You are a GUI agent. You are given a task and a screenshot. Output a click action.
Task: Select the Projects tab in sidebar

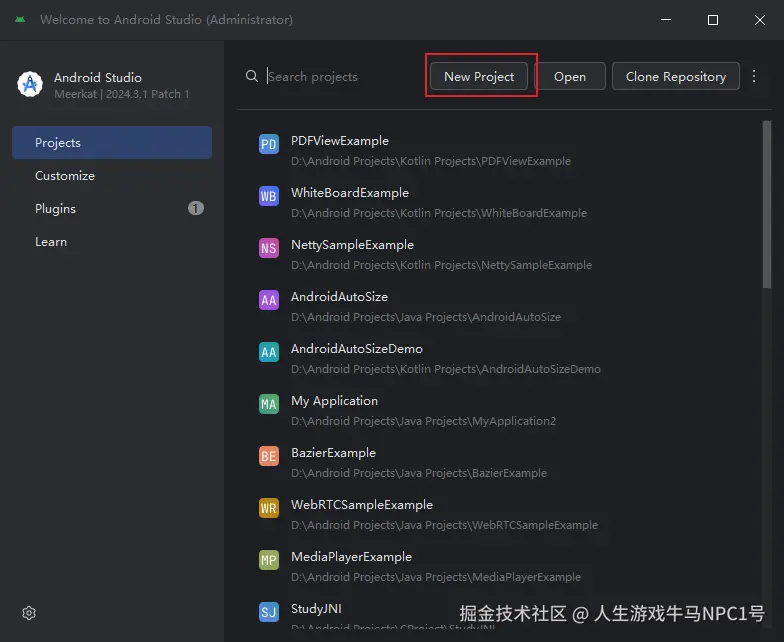click(112, 142)
